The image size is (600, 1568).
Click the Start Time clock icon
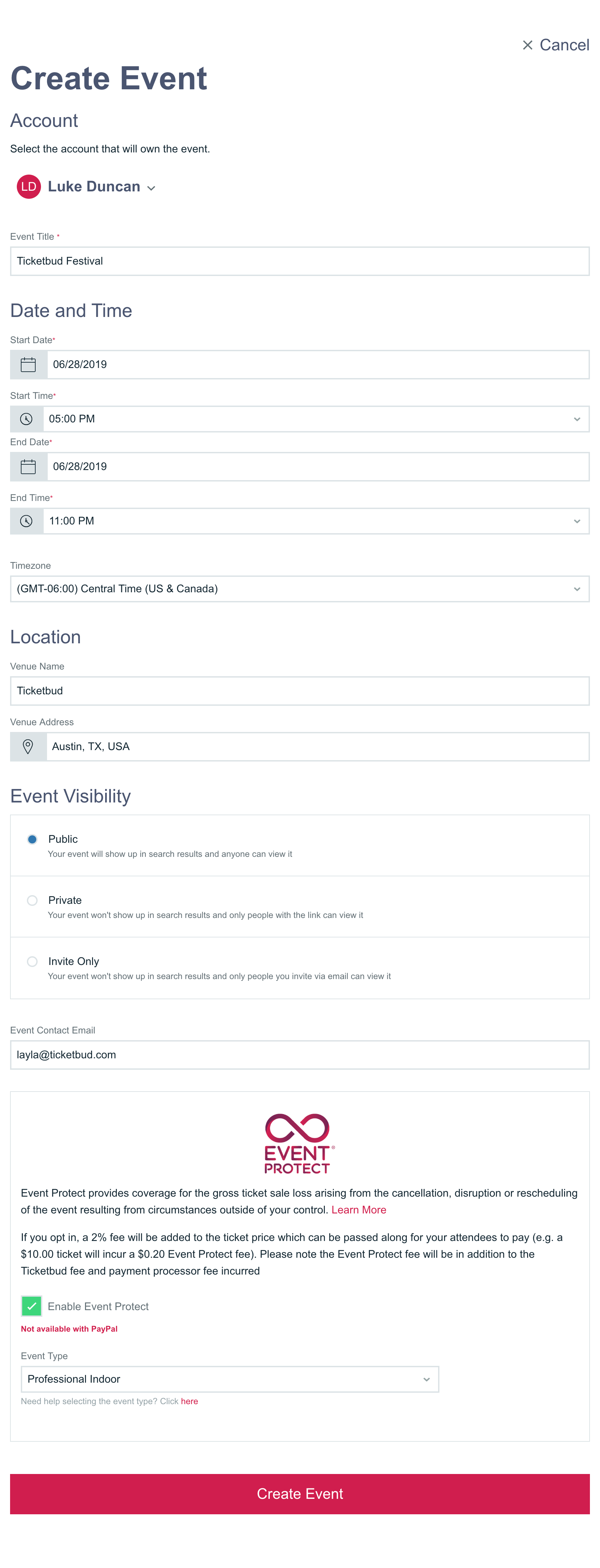pyautogui.click(x=26, y=419)
